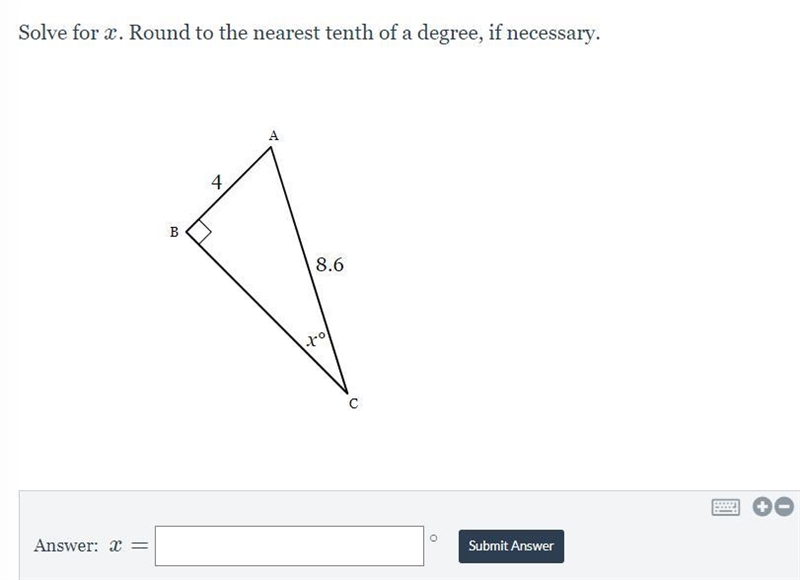Click the unlabeled side BC of the triangle
This screenshot has width=800, height=580.
267,313
